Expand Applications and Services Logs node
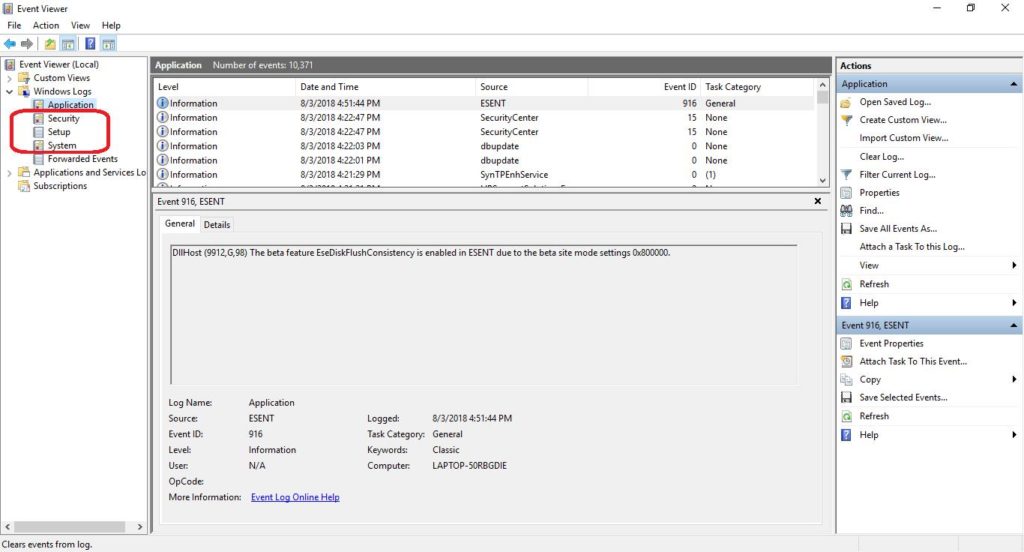 coord(9,173)
